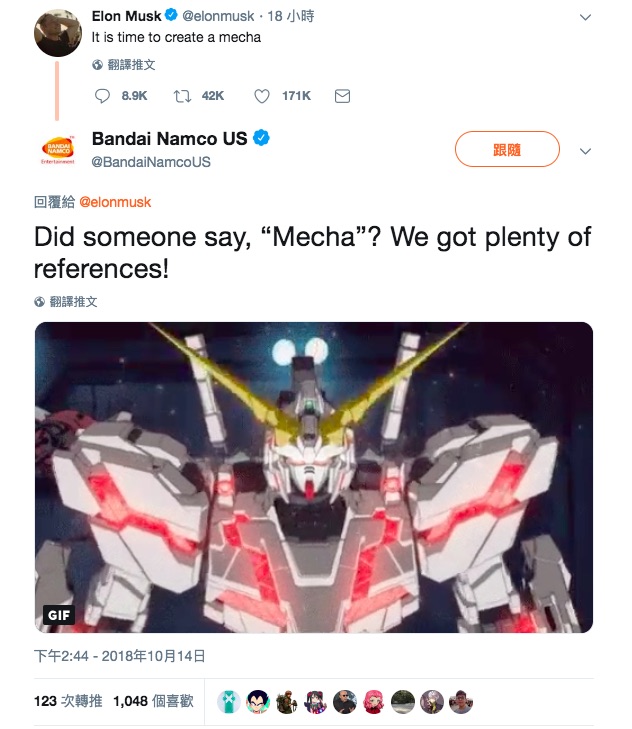The height and width of the screenshot is (729, 632).
Task: View the 1,048 個喜歡 likes list
Action: click(x=153, y=701)
